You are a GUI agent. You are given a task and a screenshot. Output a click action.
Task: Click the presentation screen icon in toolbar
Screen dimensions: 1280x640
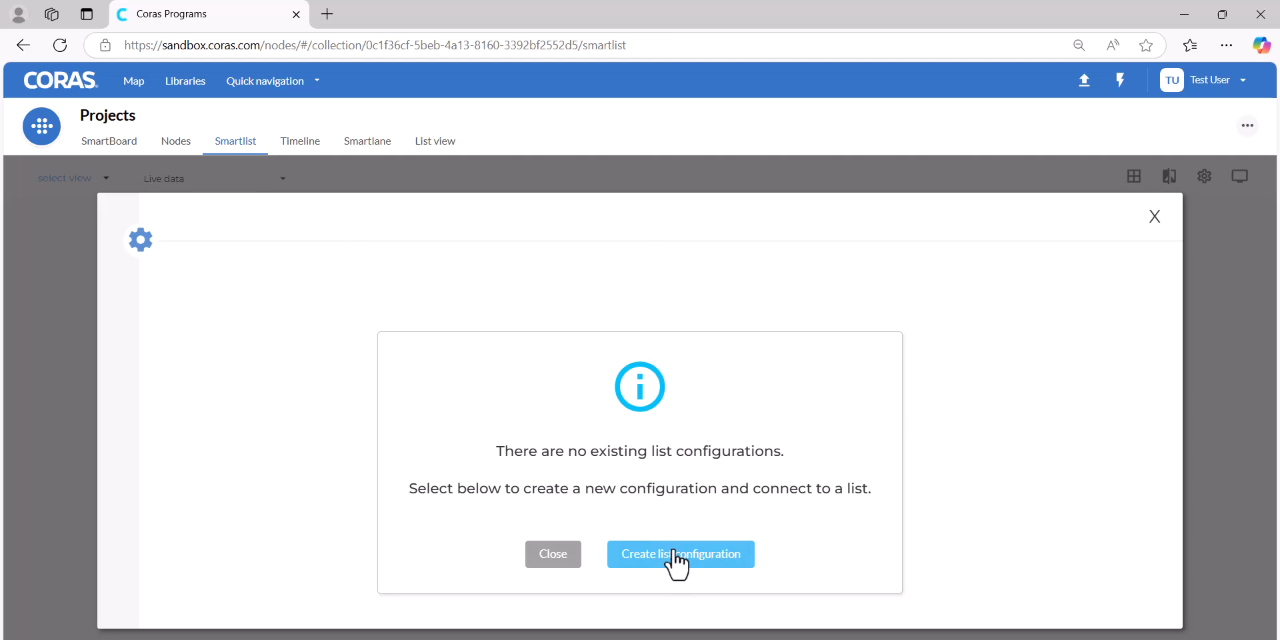1240,176
